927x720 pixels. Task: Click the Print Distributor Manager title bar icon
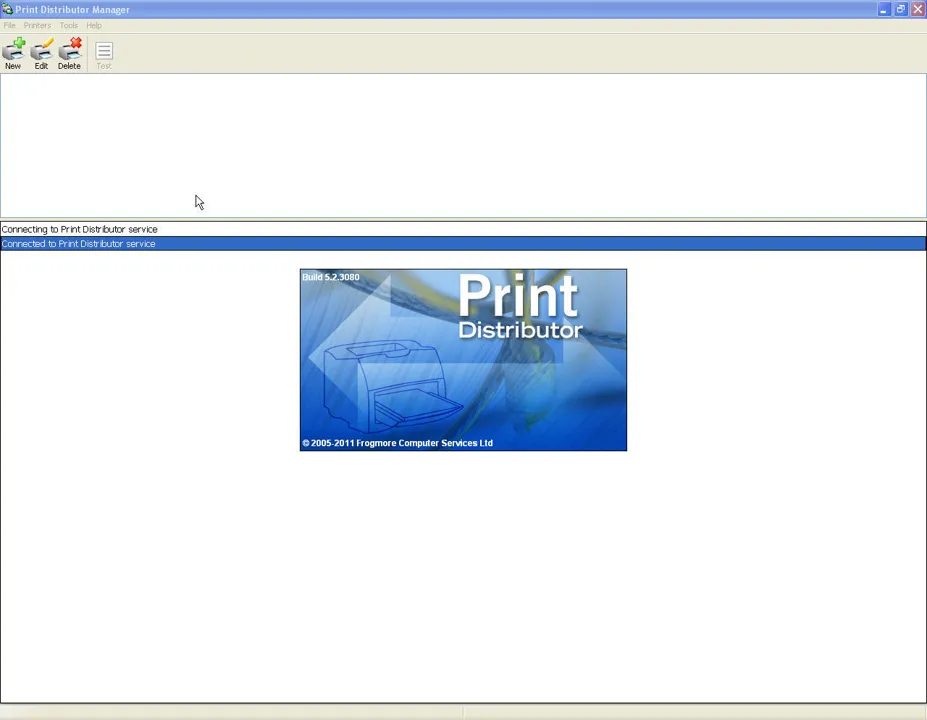(7, 9)
